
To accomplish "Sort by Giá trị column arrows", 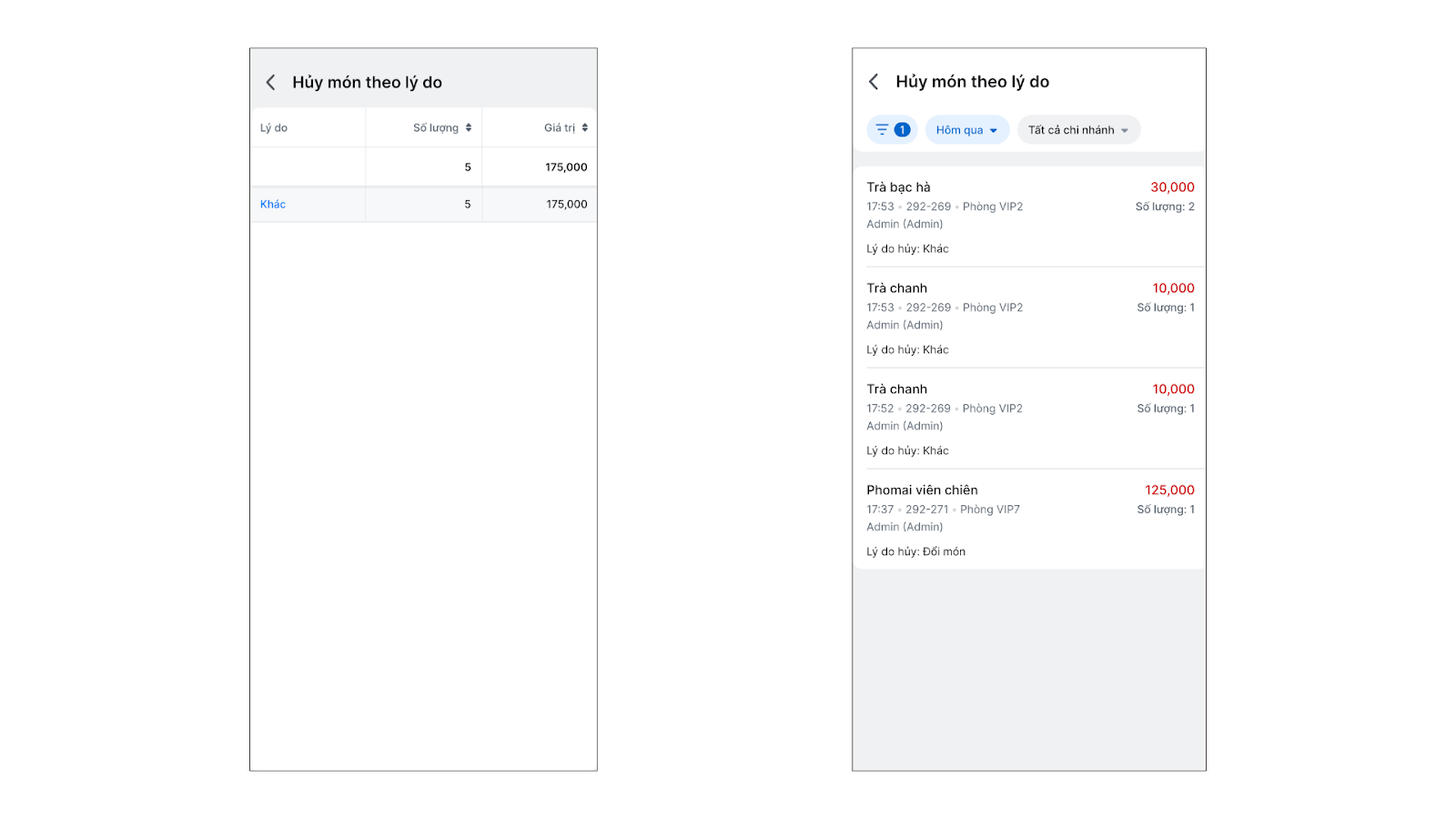I will 585,128.
